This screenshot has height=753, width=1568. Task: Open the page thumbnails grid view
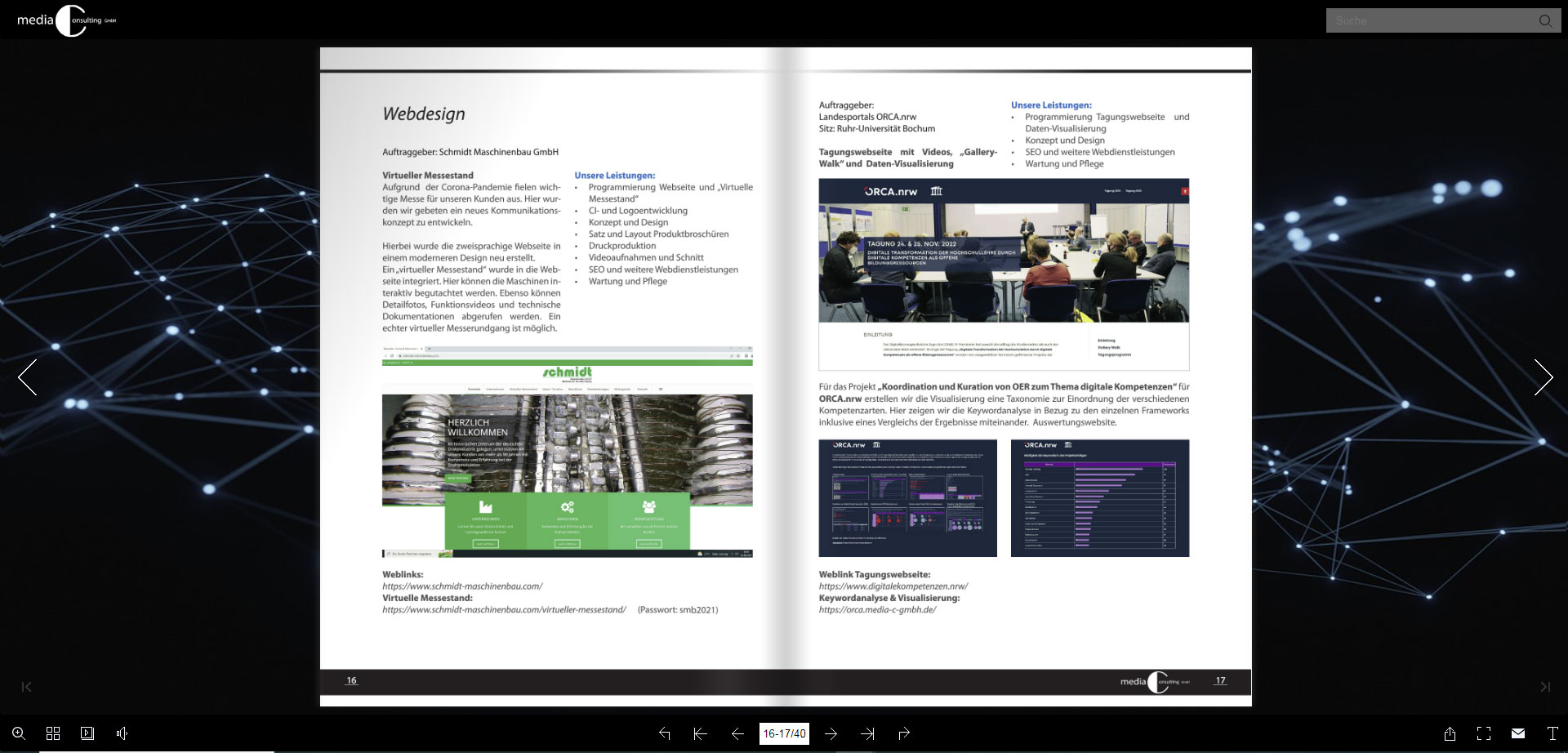pyautogui.click(x=53, y=733)
